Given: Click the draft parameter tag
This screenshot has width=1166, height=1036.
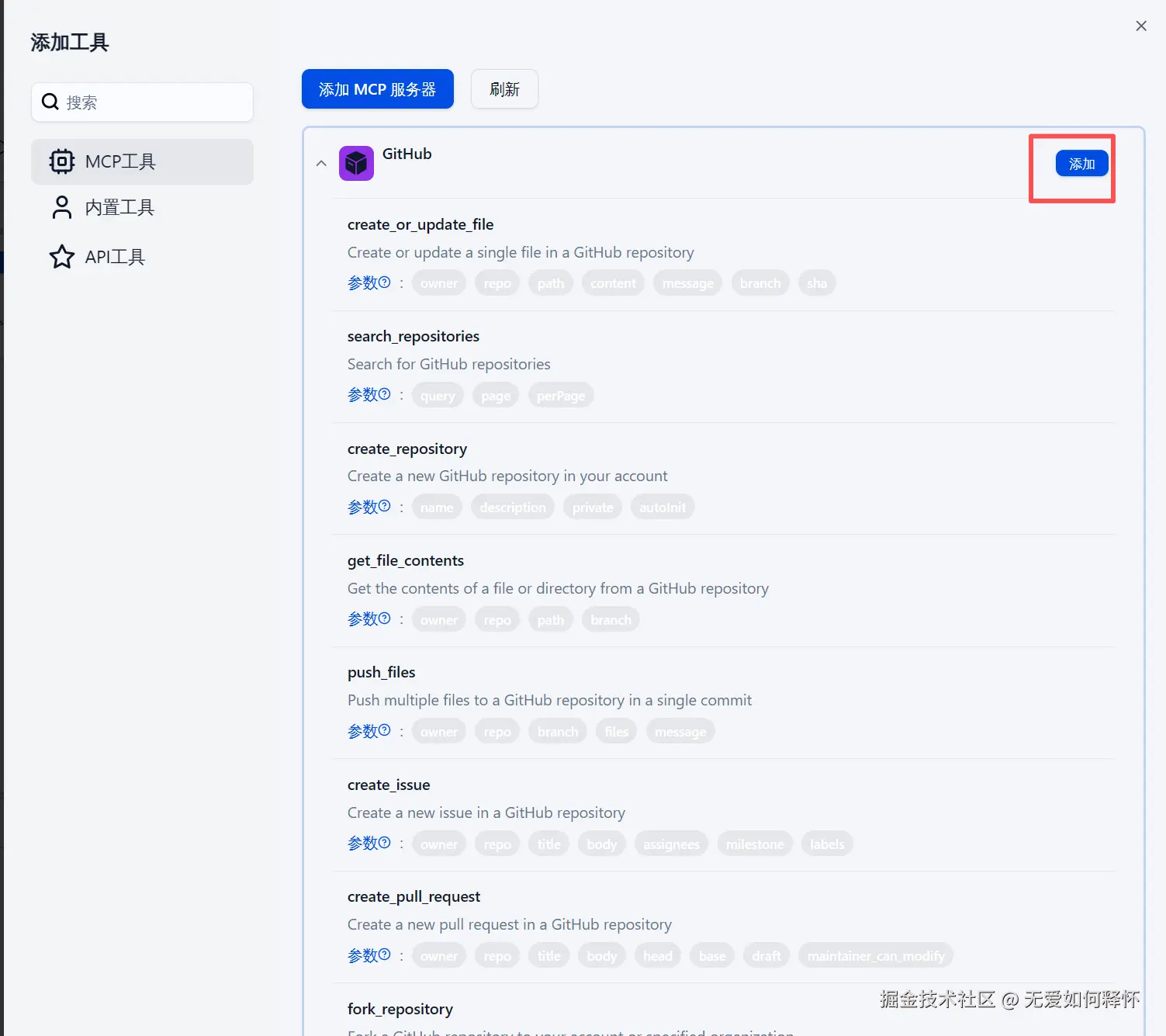Looking at the screenshot, I should pos(766,956).
